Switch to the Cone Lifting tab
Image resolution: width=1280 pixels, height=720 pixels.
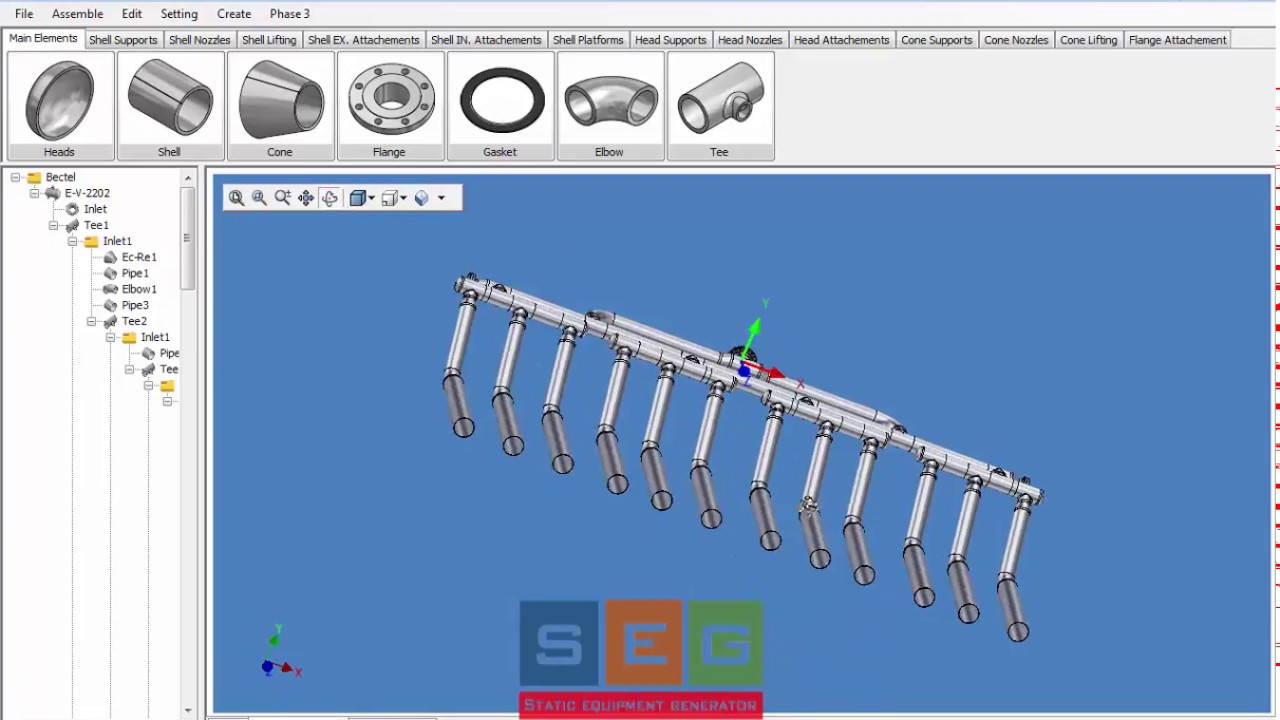coord(1089,40)
